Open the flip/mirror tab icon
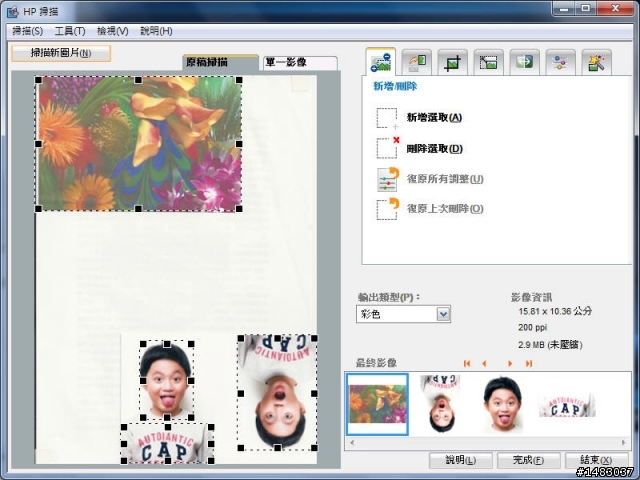The image size is (640, 480). (524, 62)
